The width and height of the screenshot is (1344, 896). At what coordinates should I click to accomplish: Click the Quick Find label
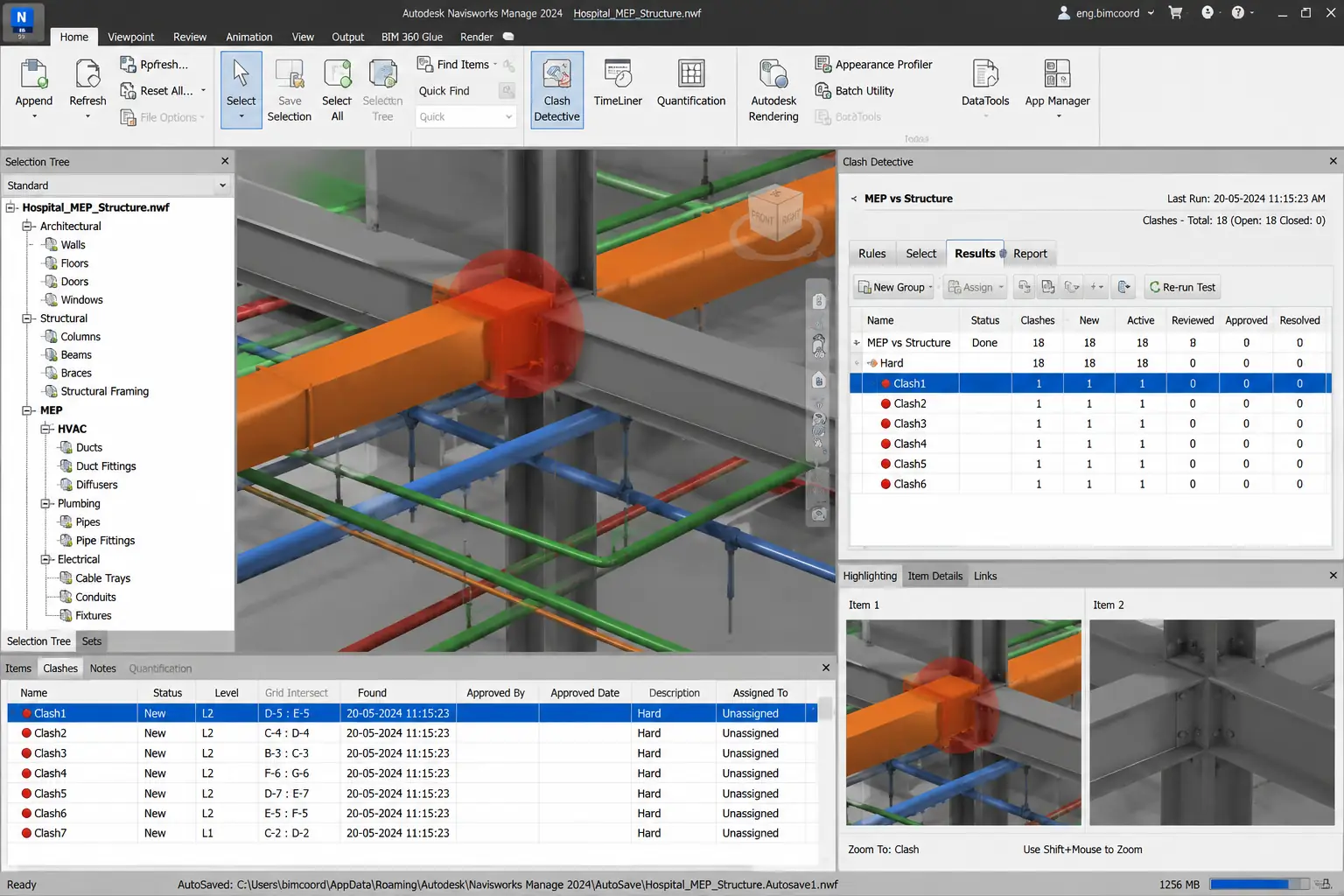444,91
